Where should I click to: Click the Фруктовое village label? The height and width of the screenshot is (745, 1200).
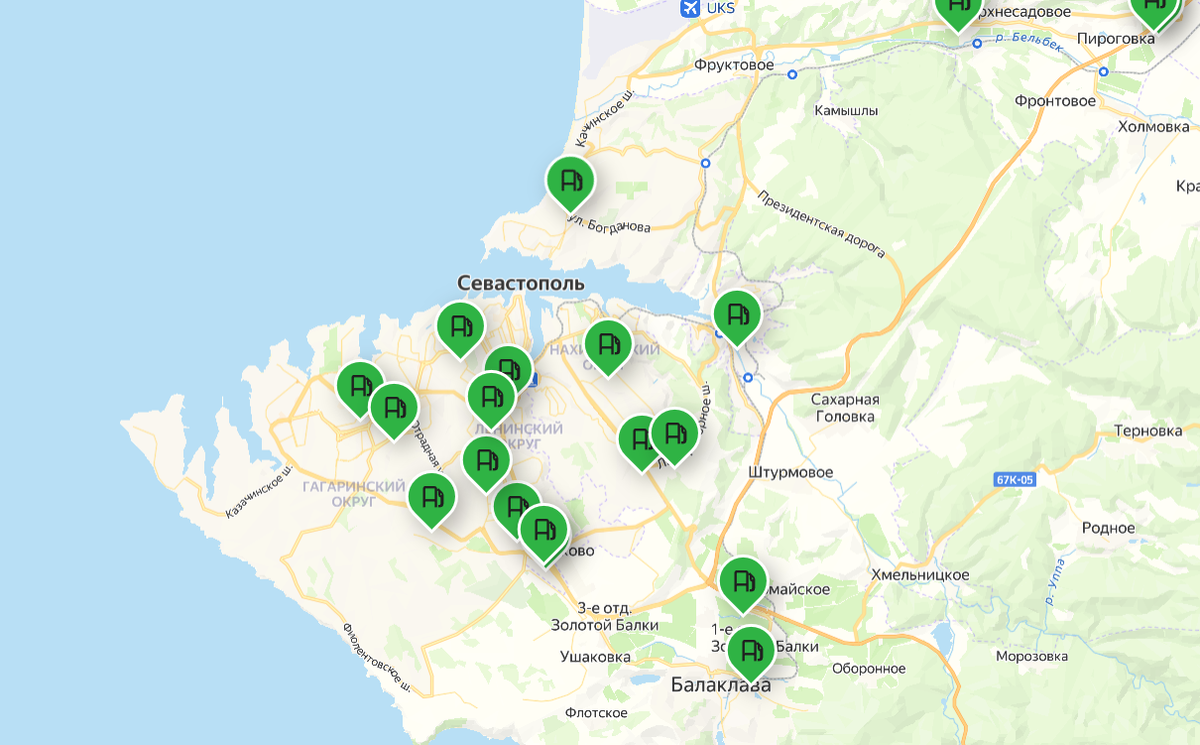point(734,65)
